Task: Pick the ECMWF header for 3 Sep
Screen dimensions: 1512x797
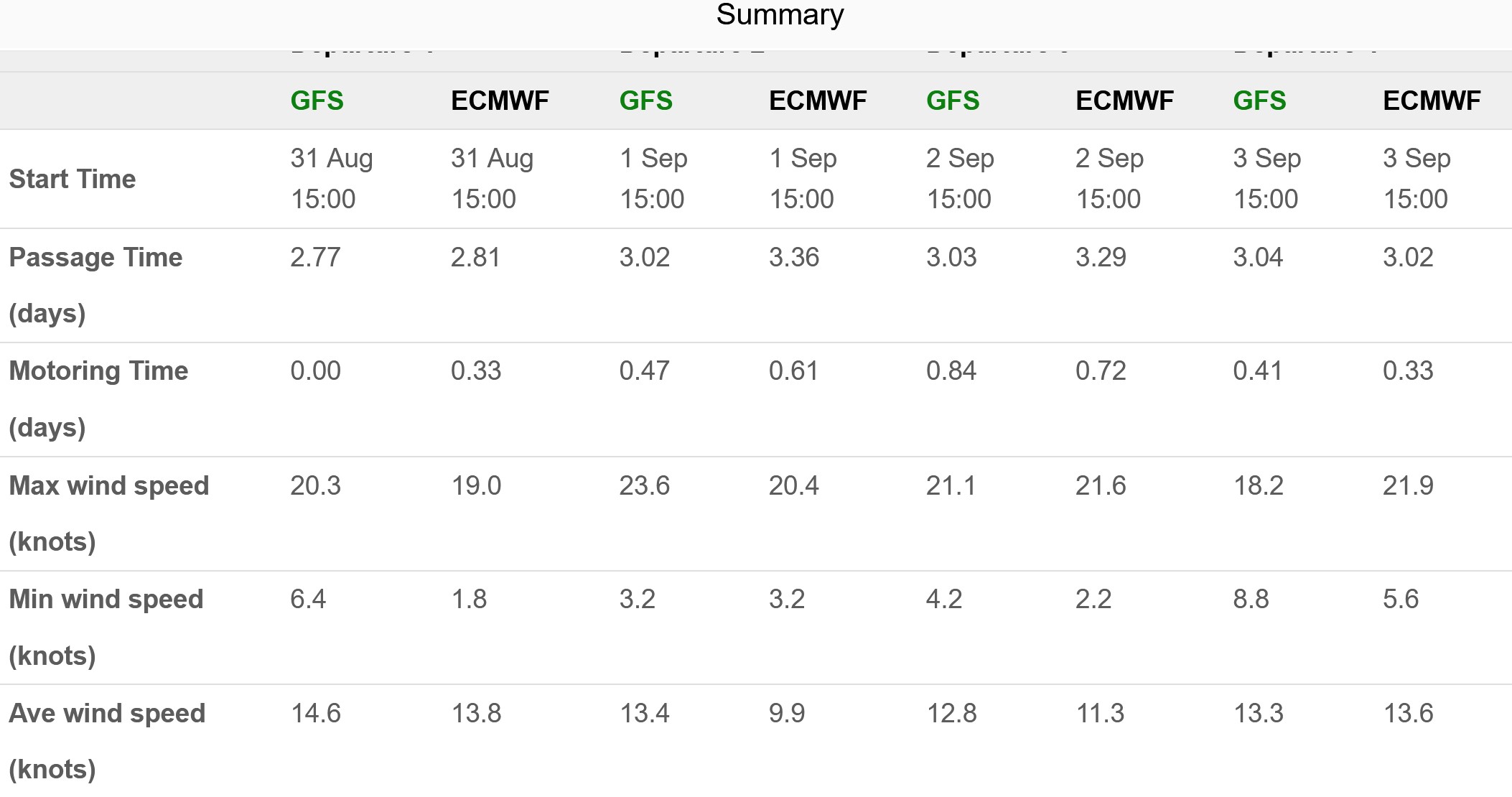Action: (x=1432, y=101)
